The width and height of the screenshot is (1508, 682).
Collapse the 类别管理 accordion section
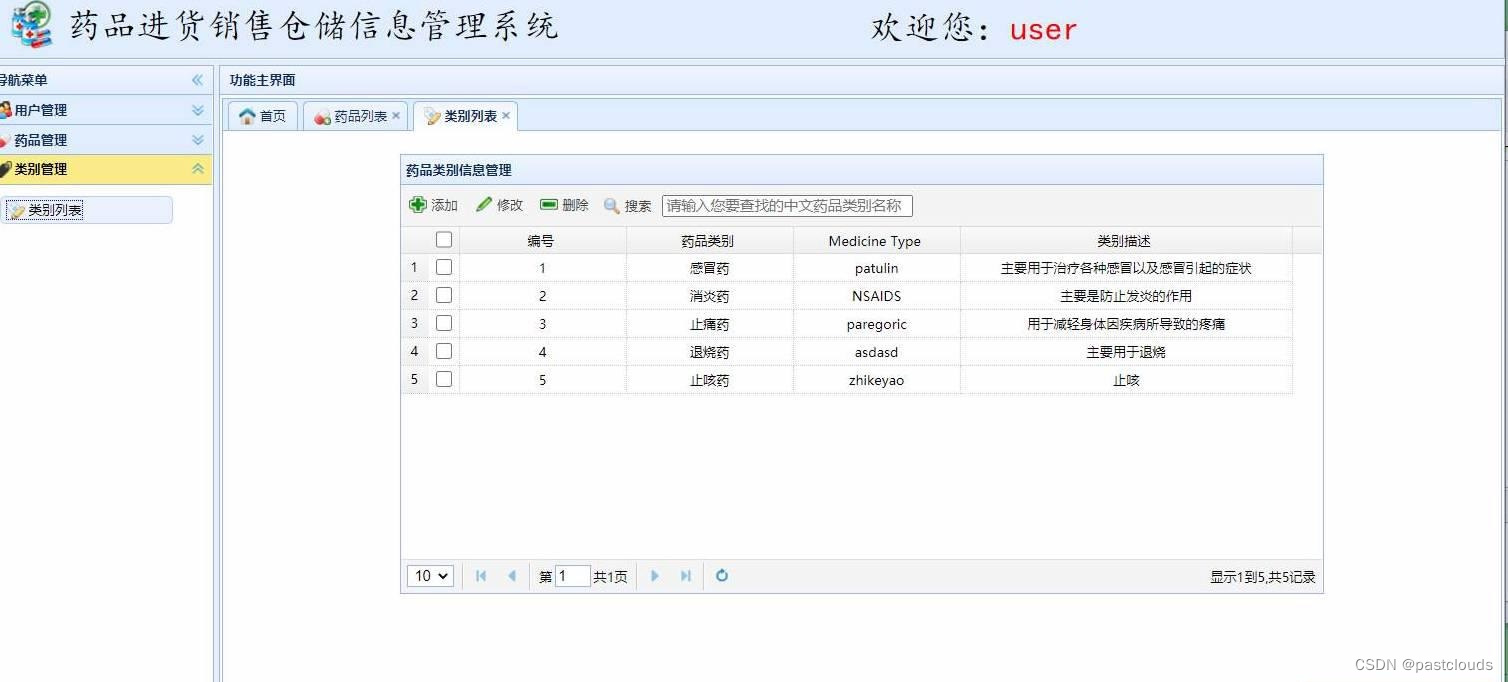click(x=197, y=169)
